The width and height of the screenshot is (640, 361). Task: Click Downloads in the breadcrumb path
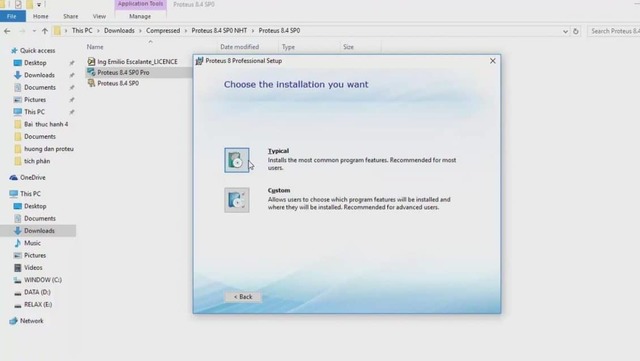coord(119,31)
